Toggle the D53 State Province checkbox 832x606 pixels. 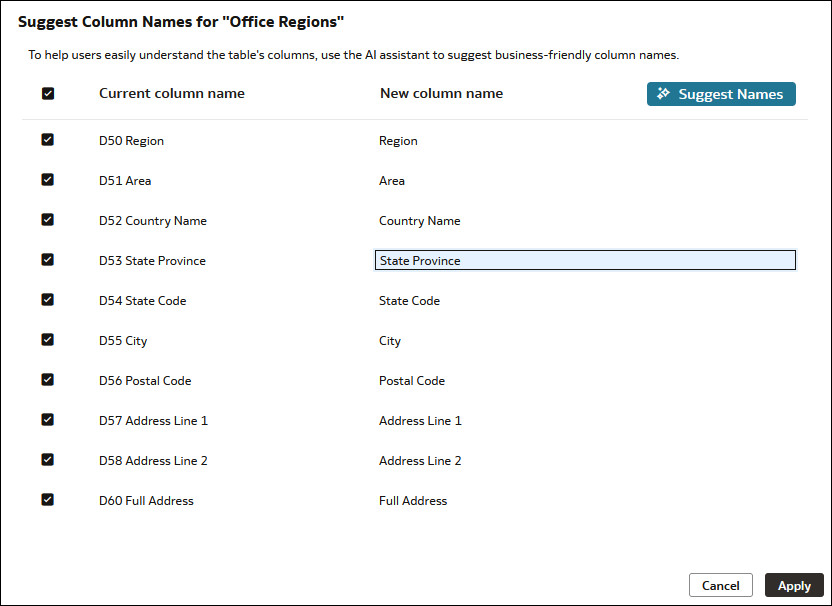tap(47, 259)
